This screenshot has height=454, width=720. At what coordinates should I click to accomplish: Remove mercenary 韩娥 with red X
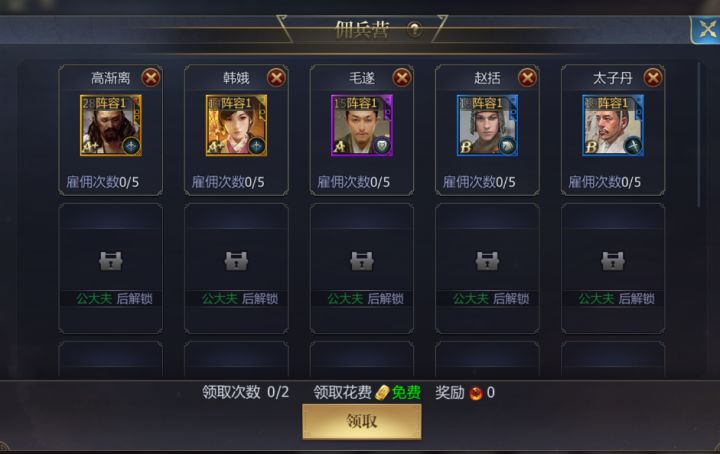276,78
